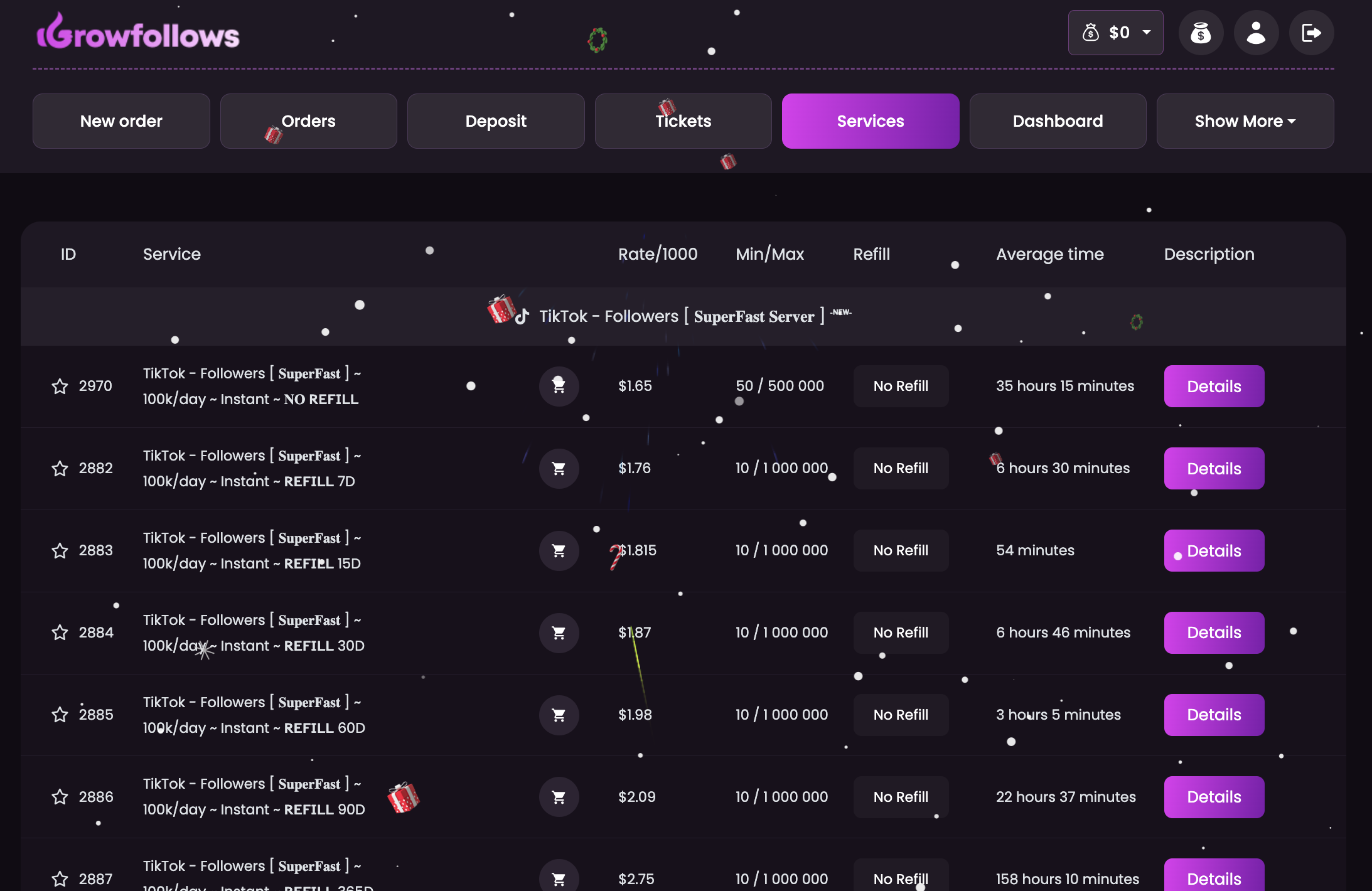Star service 2885 as favorite

coord(60,715)
